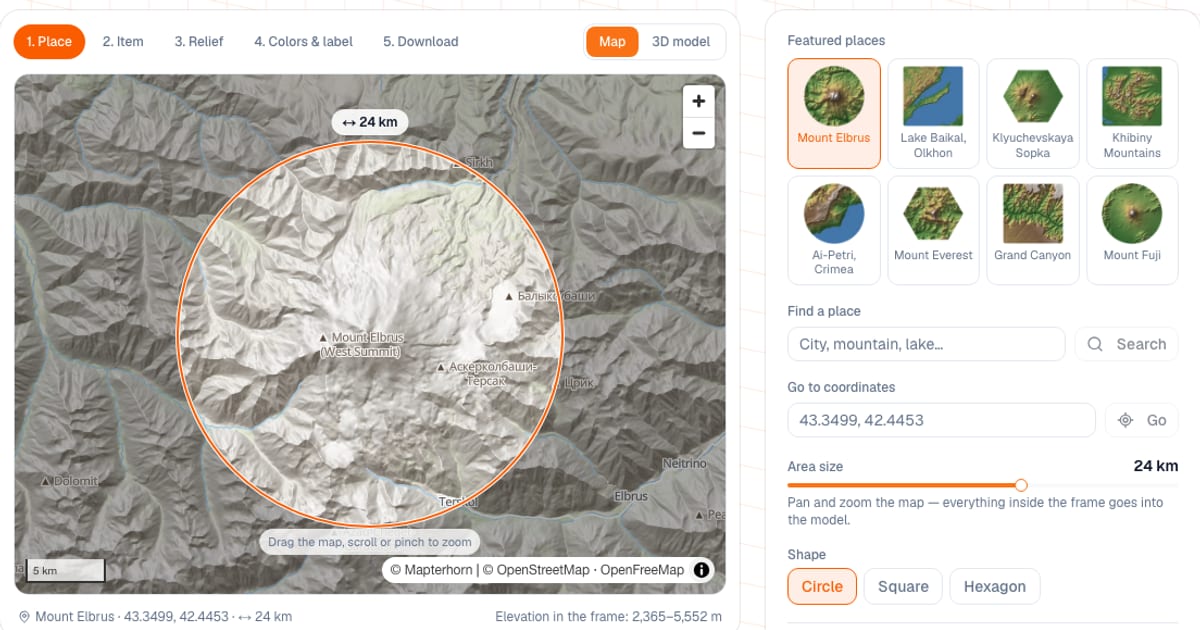
Task: Click the Dolomit peak label on map
Action: tap(70, 481)
